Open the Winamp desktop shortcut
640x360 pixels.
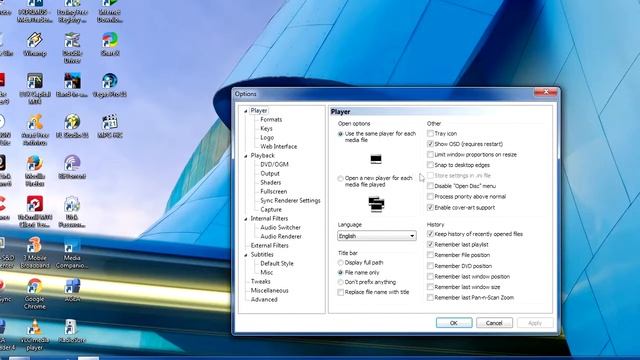[x=35, y=44]
